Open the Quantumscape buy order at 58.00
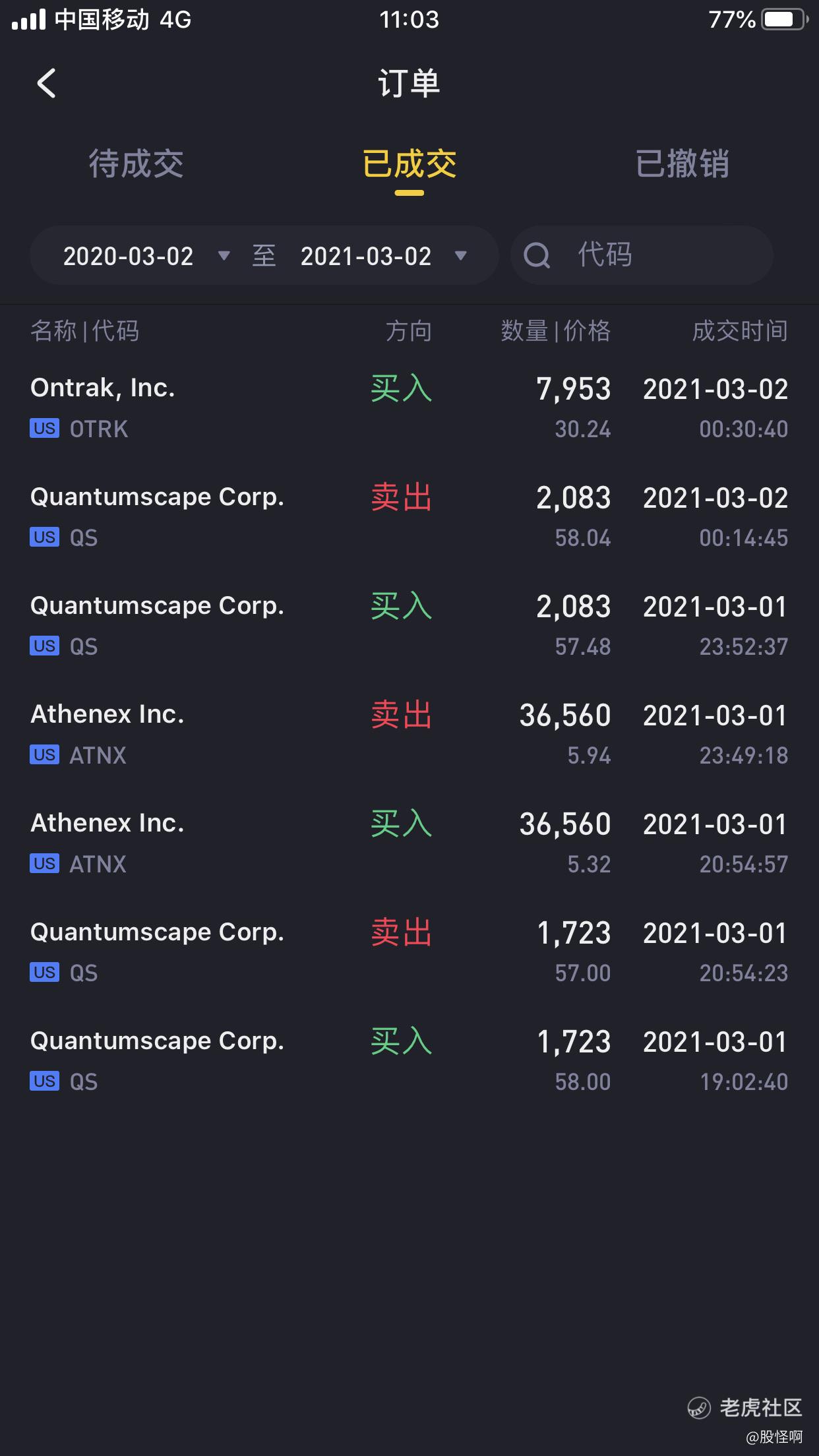The image size is (819, 1456). pos(409,1060)
